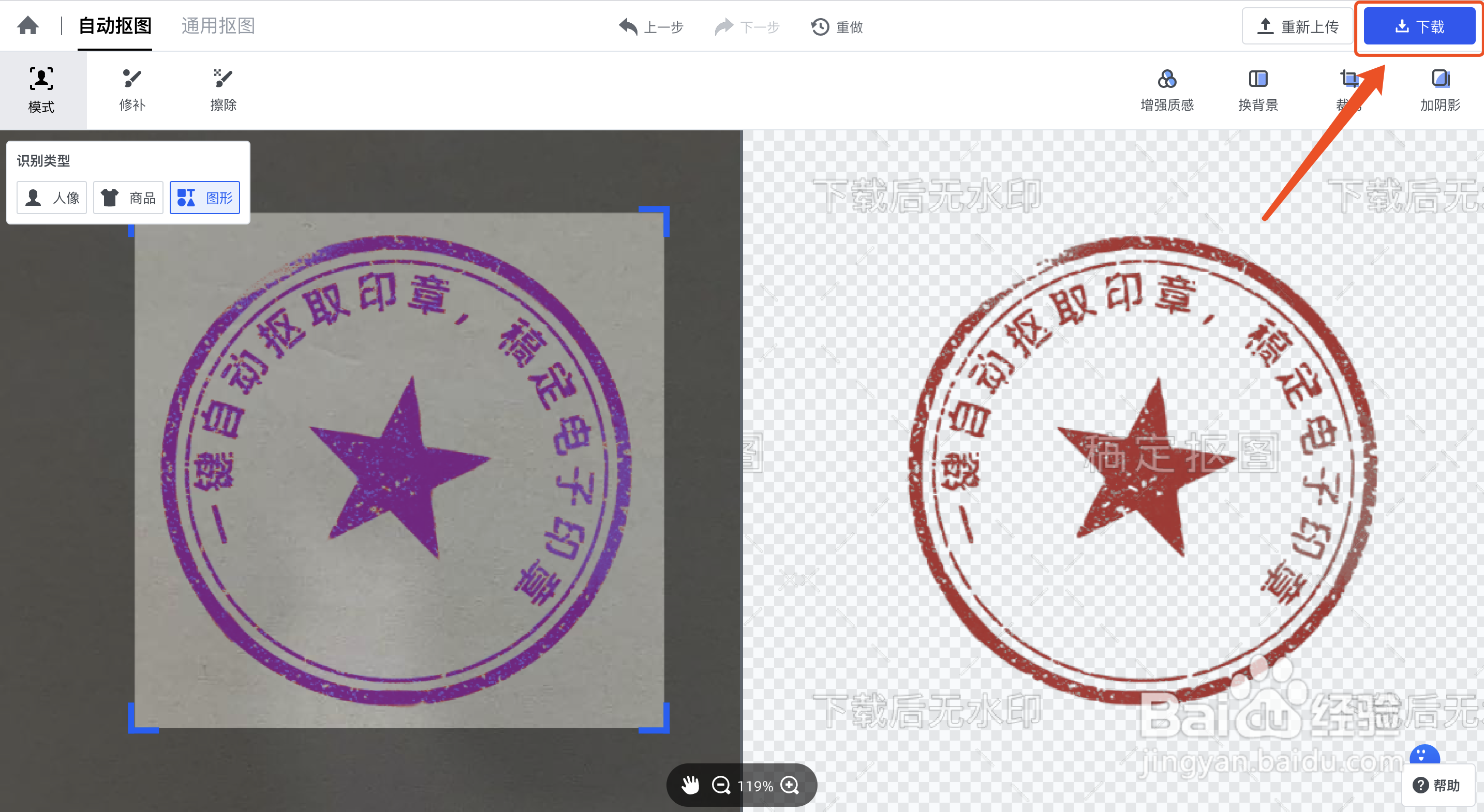The width and height of the screenshot is (1484, 812).
Task: Open the 换背景 change background tool
Action: point(1258,91)
